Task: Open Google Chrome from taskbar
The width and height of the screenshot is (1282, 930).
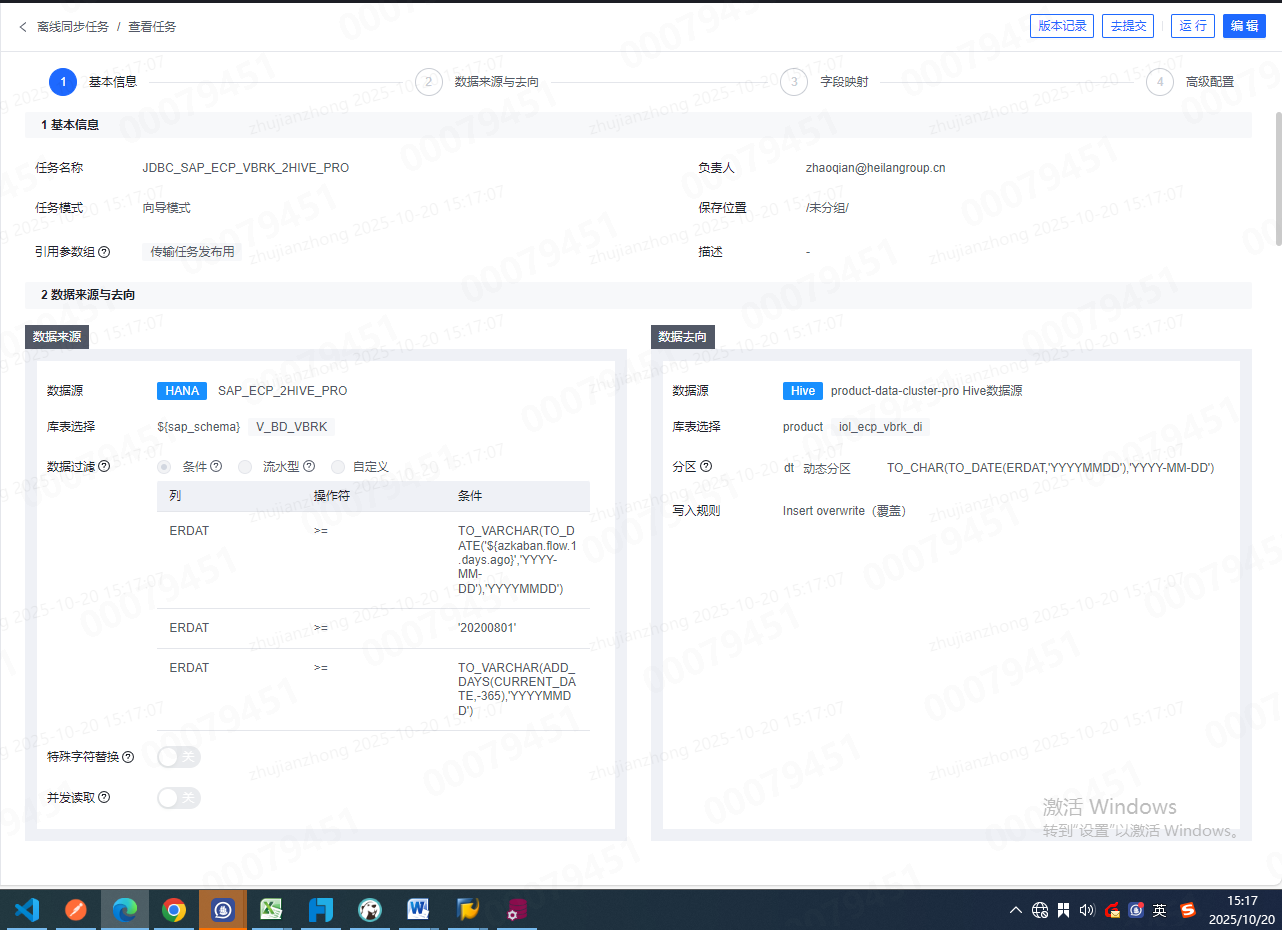Action: point(174,910)
